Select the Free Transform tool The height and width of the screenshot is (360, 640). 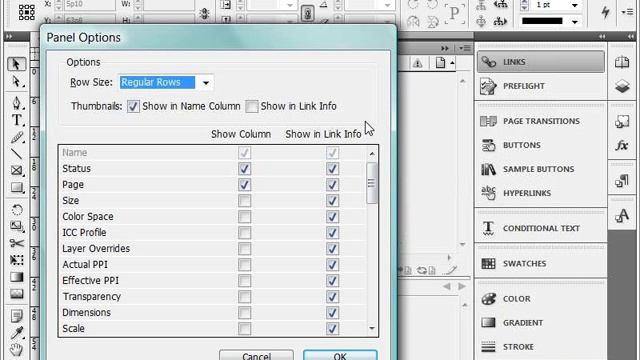click(16, 260)
